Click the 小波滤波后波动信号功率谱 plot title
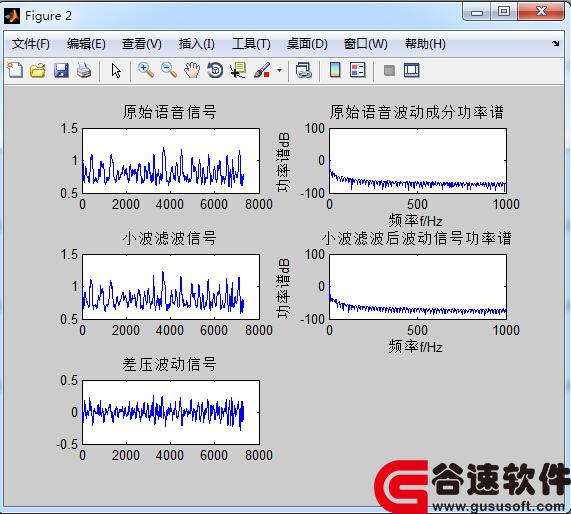The height and width of the screenshot is (514, 571). (417, 238)
